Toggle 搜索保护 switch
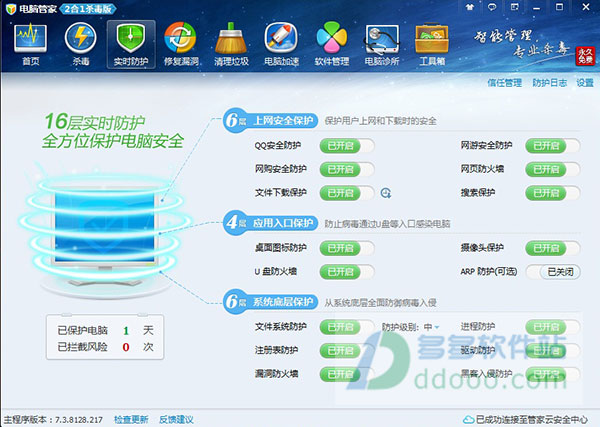 pyautogui.click(x=553, y=193)
